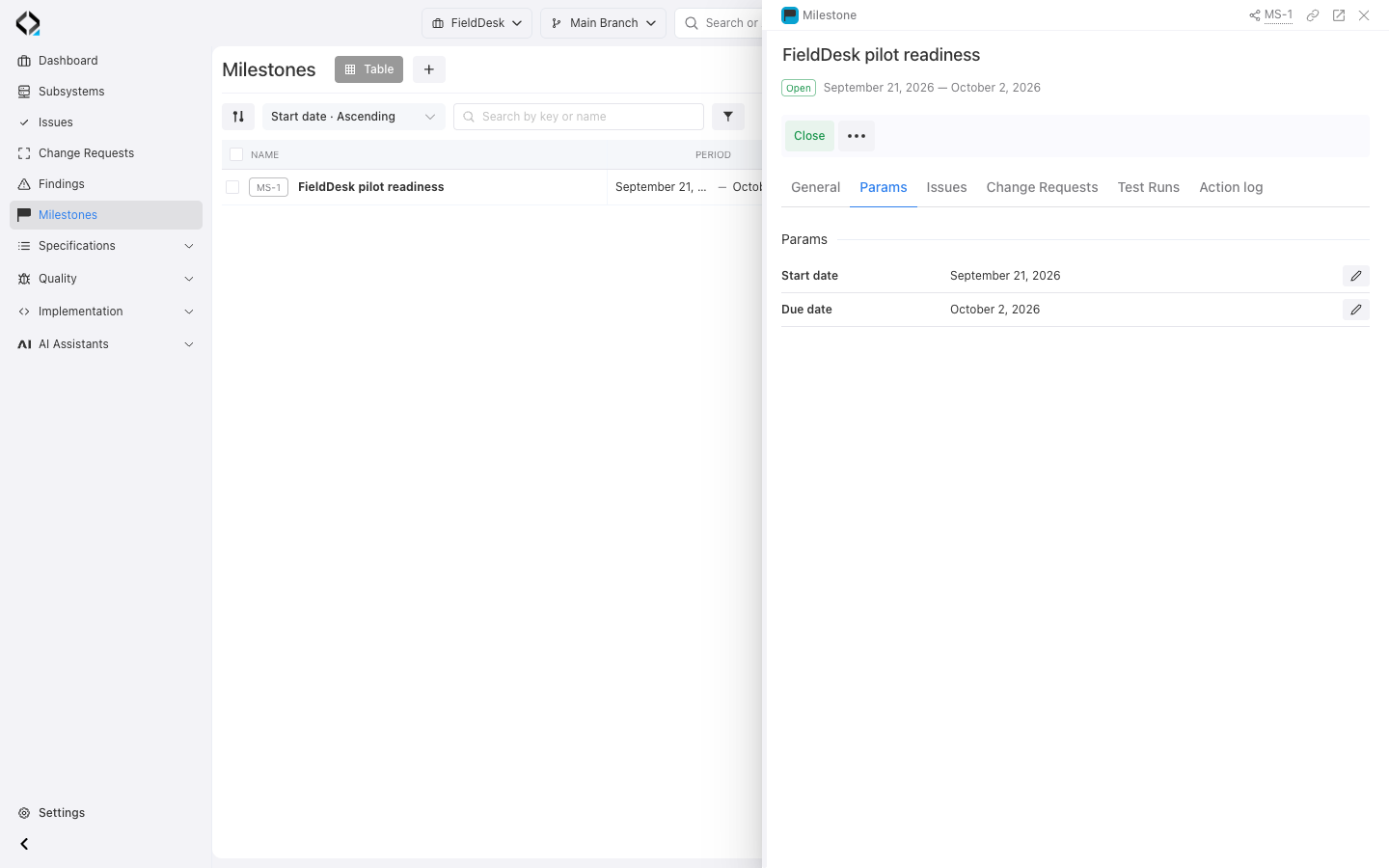
Task: Toggle sort direction icon
Action: [238, 117]
